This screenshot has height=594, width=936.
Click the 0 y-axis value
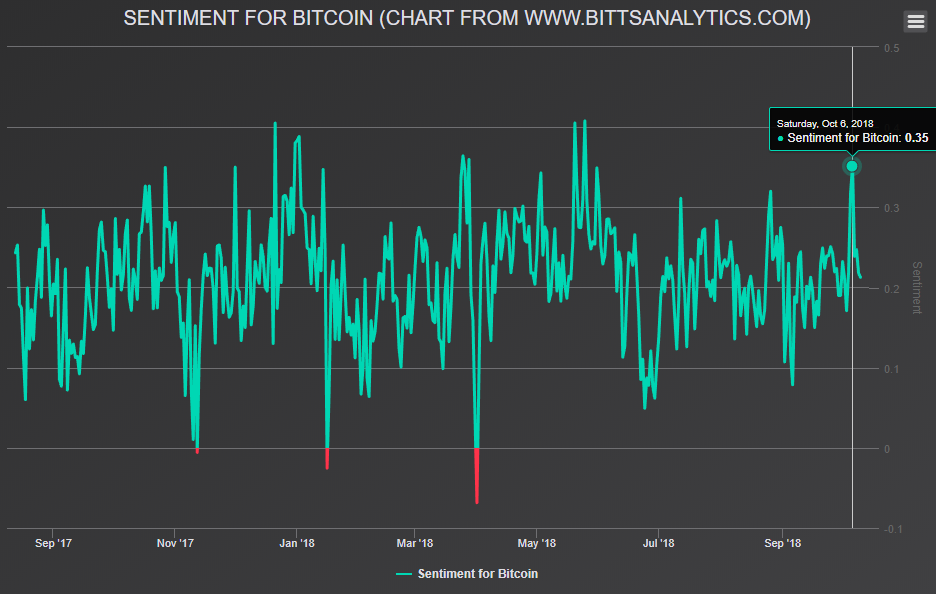(x=887, y=449)
